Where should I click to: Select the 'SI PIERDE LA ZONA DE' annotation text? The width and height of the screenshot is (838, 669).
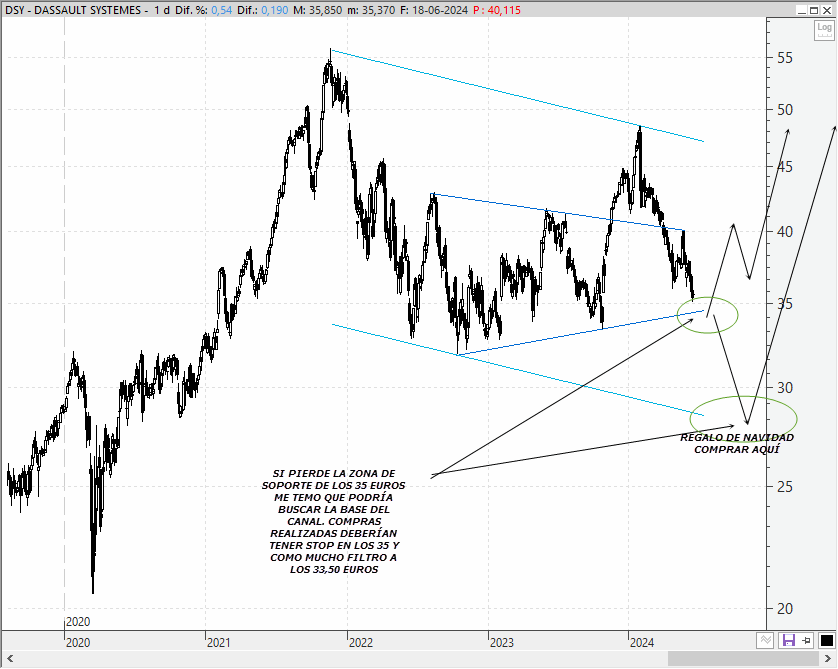click(x=334, y=473)
